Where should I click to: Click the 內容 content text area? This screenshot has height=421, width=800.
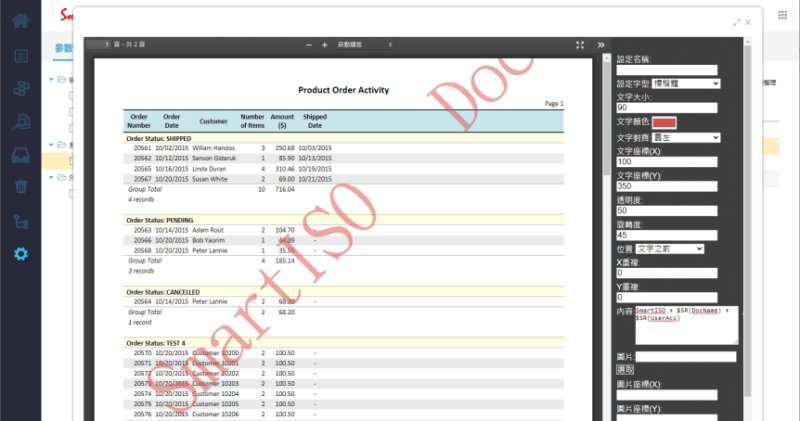pos(686,326)
